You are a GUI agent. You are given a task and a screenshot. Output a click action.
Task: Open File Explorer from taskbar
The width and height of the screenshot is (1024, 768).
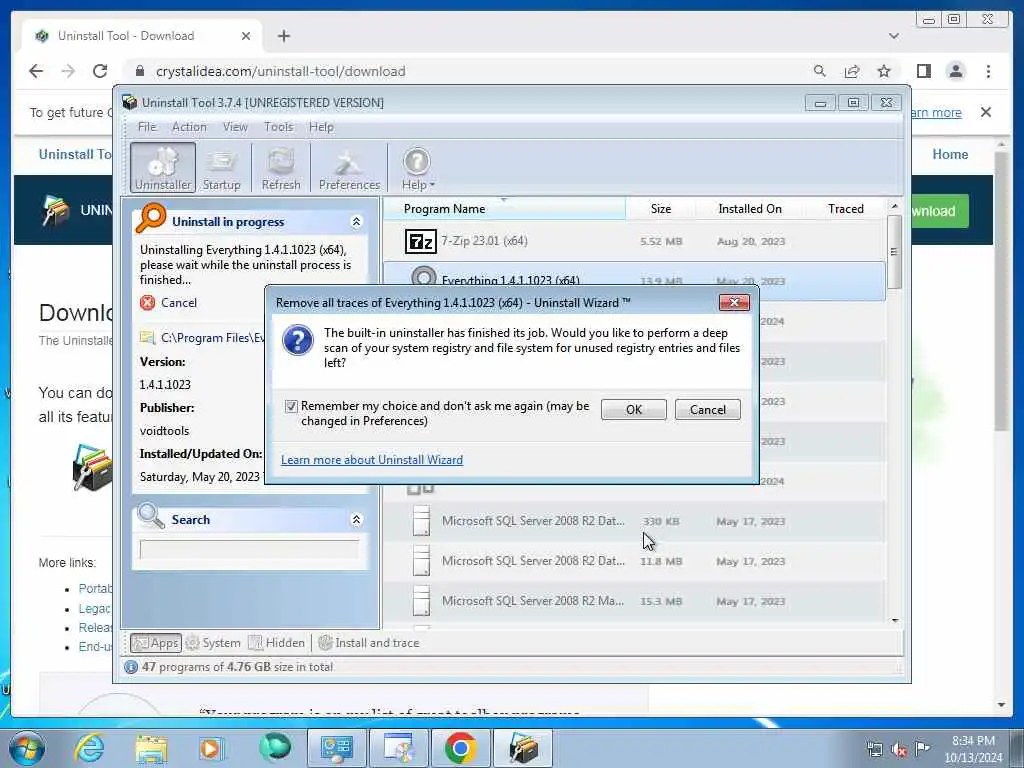click(152, 748)
